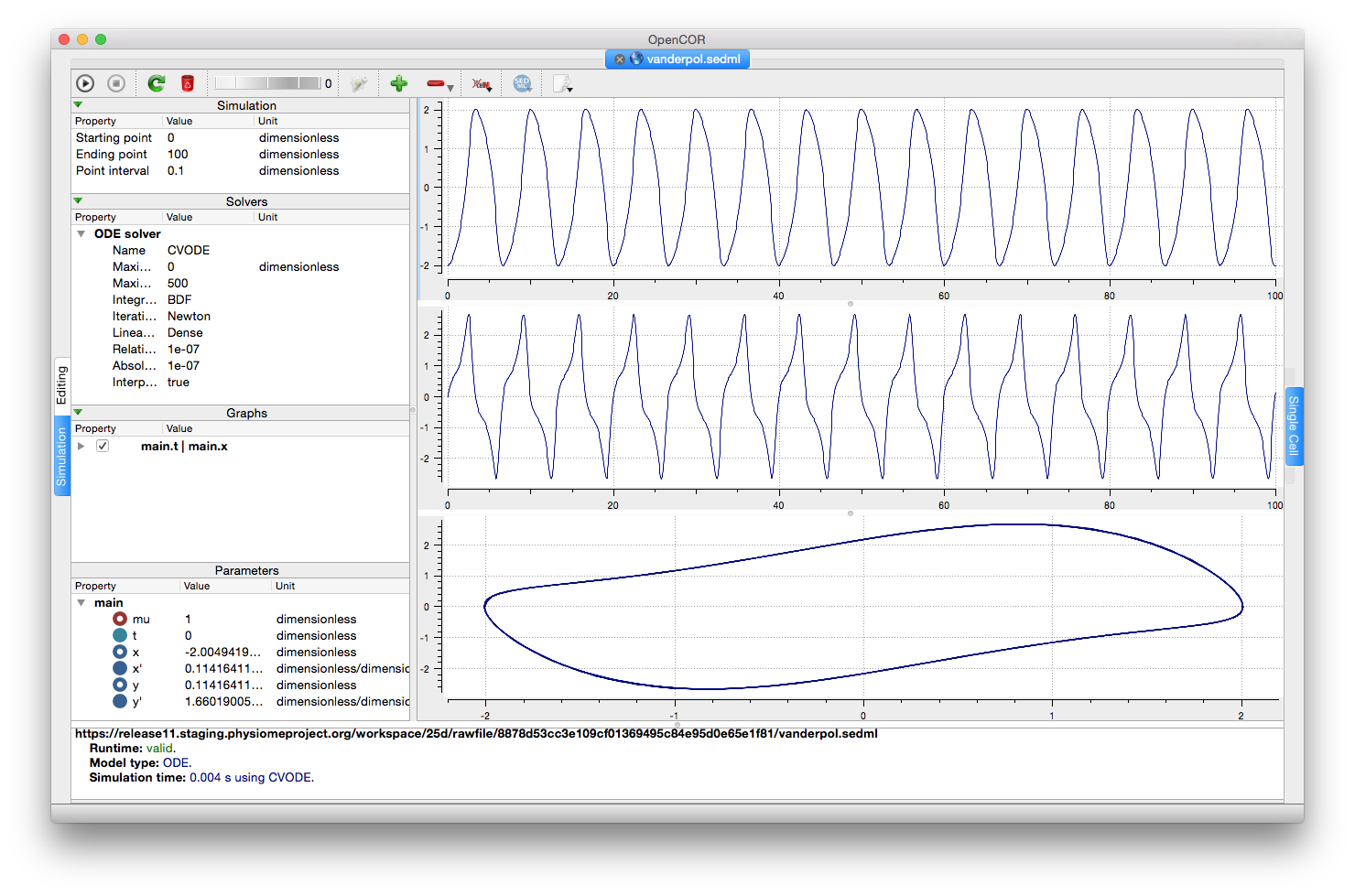
Task: Collapse the ODE solver tree group
Action: click(x=81, y=233)
